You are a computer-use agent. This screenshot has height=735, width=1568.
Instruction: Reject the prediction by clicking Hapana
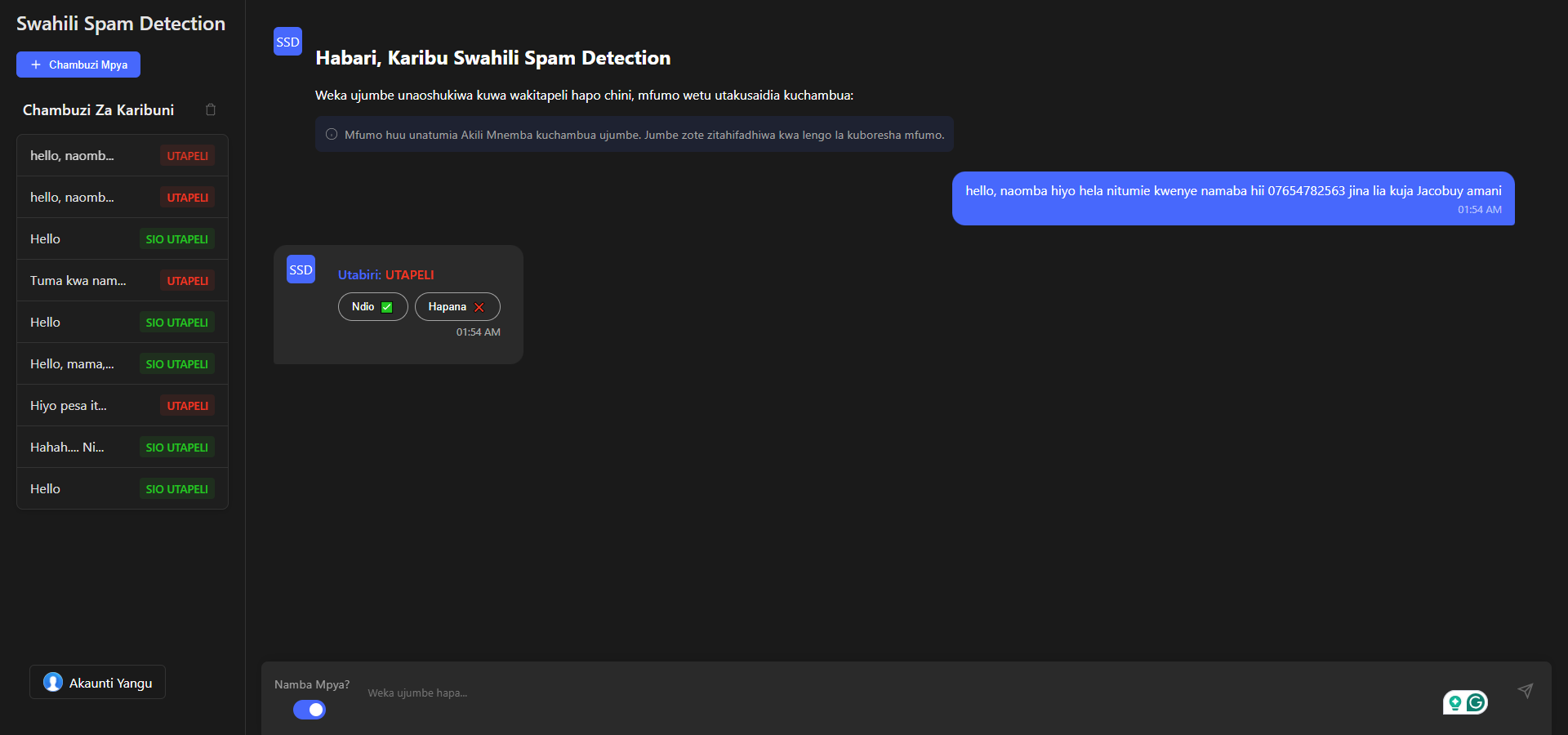pyautogui.click(x=457, y=307)
